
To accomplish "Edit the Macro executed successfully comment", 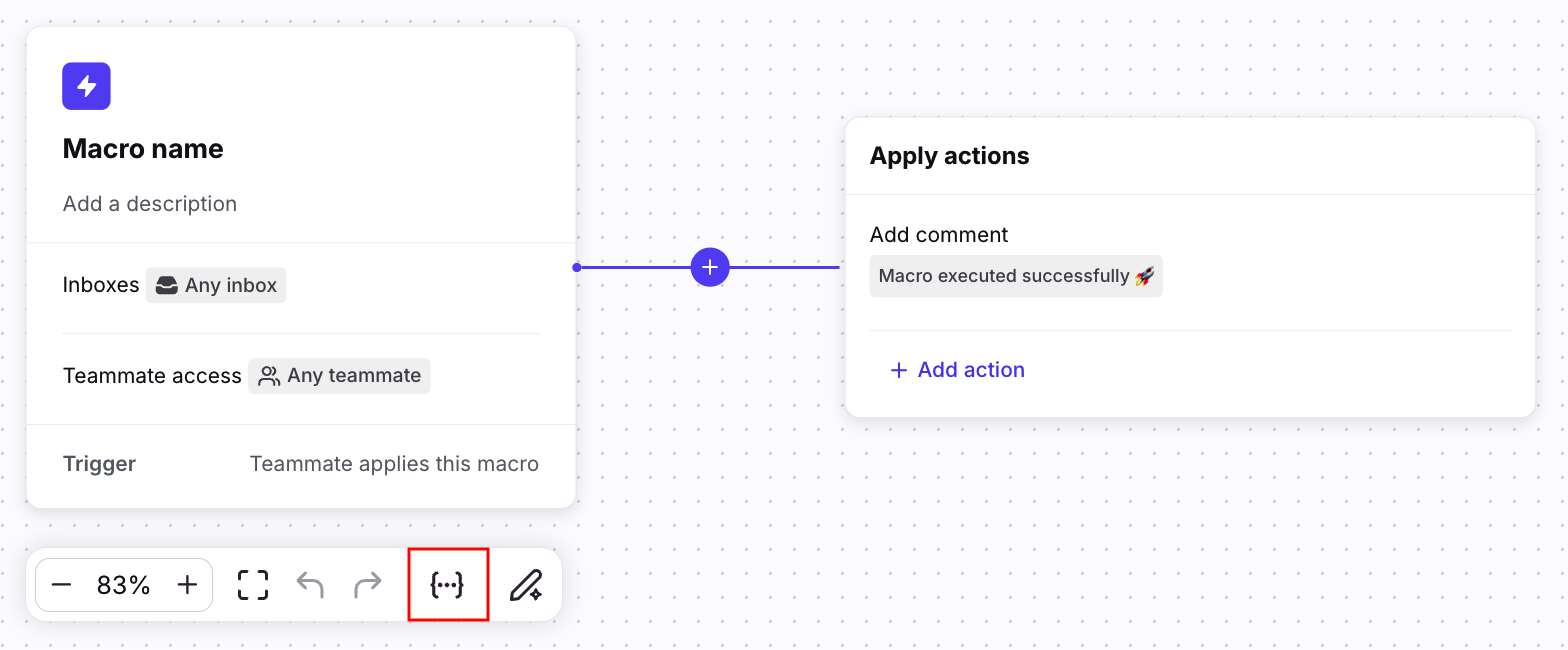I will (1016, 276).
